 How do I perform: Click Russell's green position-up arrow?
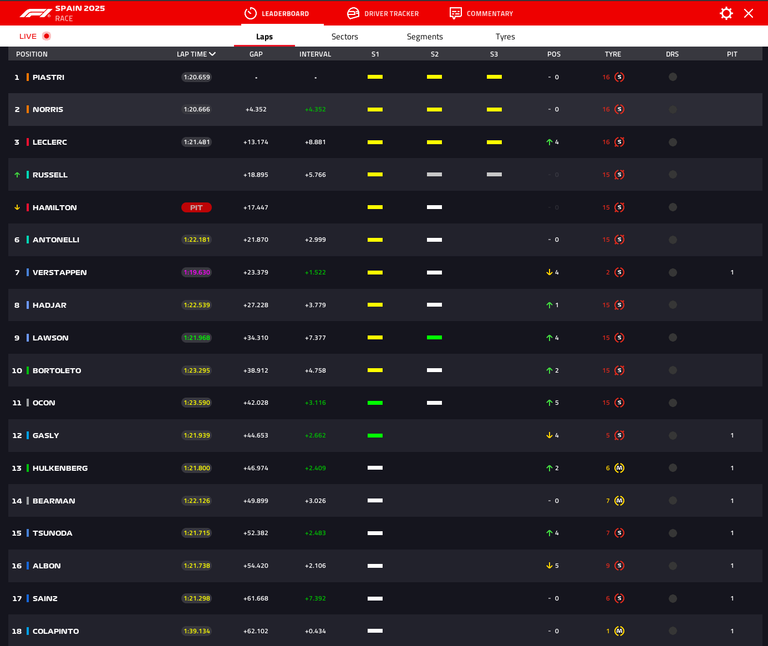[17, 175]
